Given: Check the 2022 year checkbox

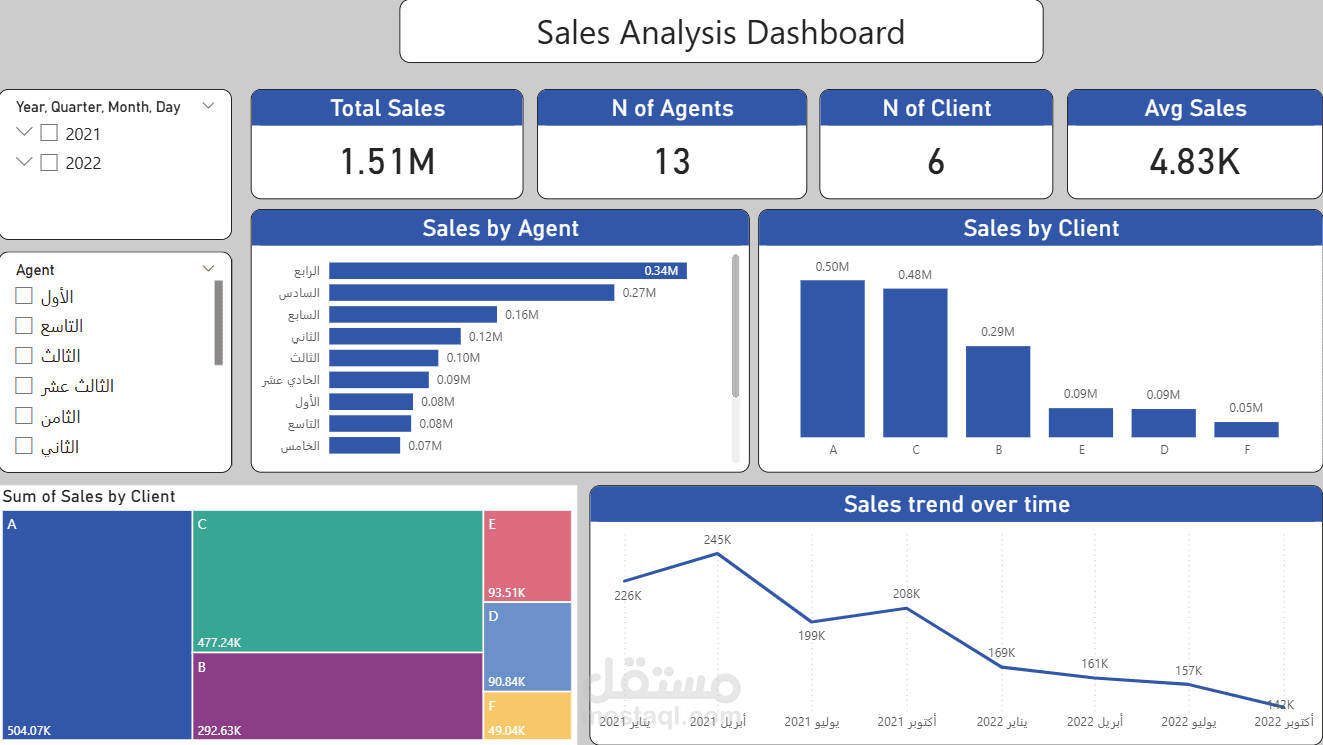Looking at the screenshot, I should coord(49,163).
